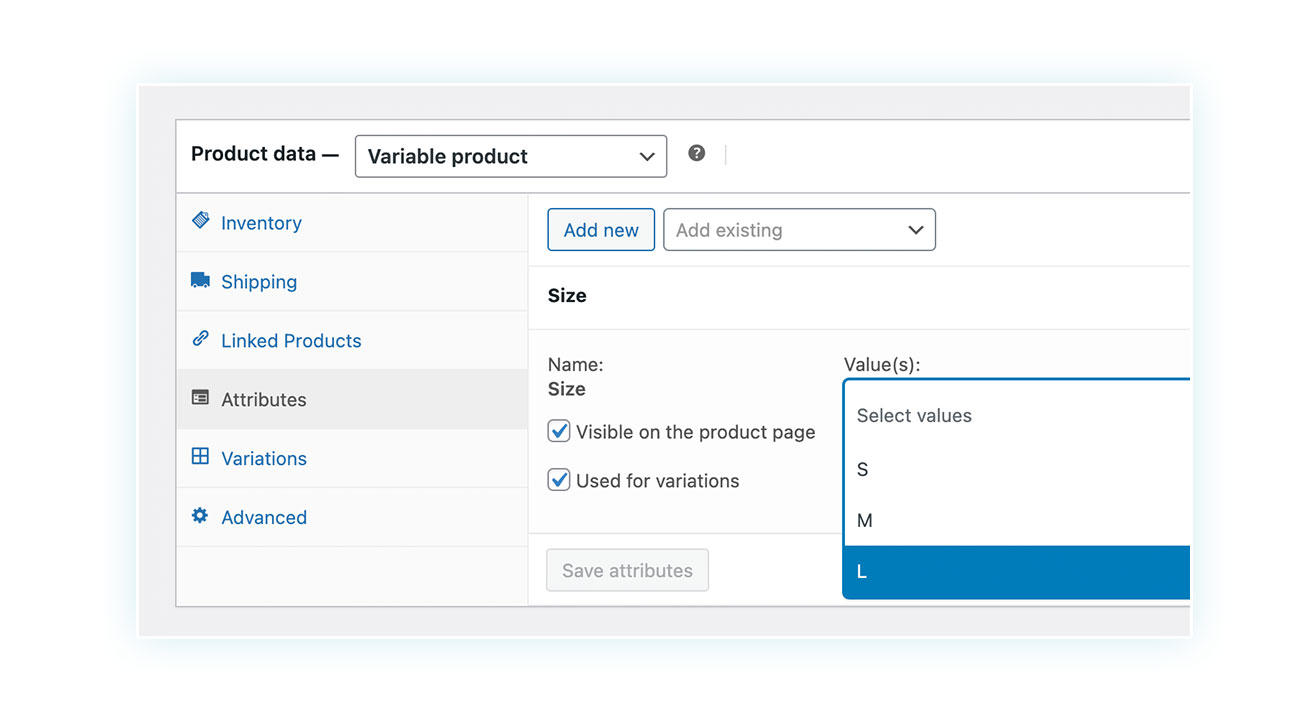This screenshot has width=1300, height=719.
Task: Open the Variable product type dropdown
Action: coord(511,156)
